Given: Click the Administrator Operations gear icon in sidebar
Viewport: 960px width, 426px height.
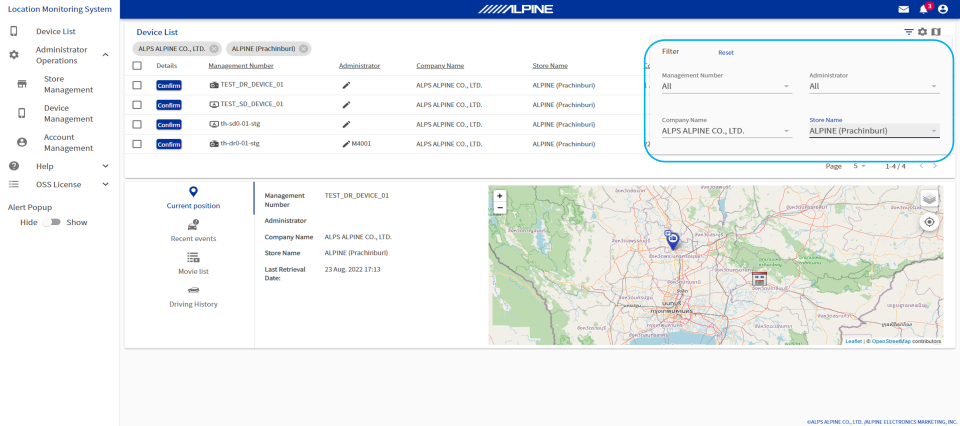Looking at the screenshot, I should pyautogui.click(x=13, y=55).
